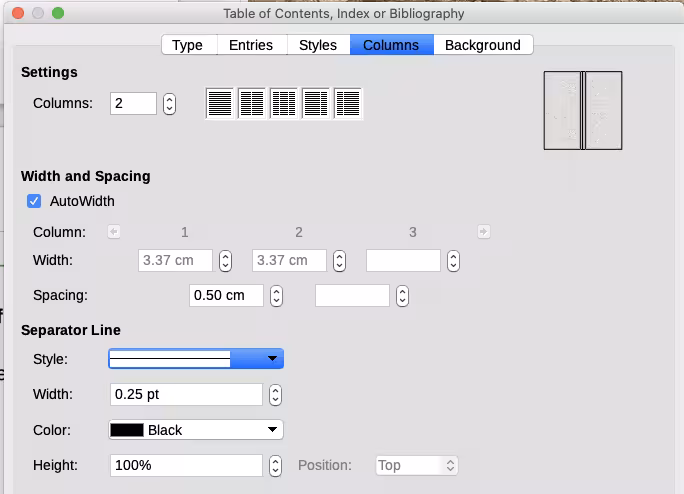The image size is (684, 494).
Task: Click the black color swatch in Color
Action: point(127,430)
